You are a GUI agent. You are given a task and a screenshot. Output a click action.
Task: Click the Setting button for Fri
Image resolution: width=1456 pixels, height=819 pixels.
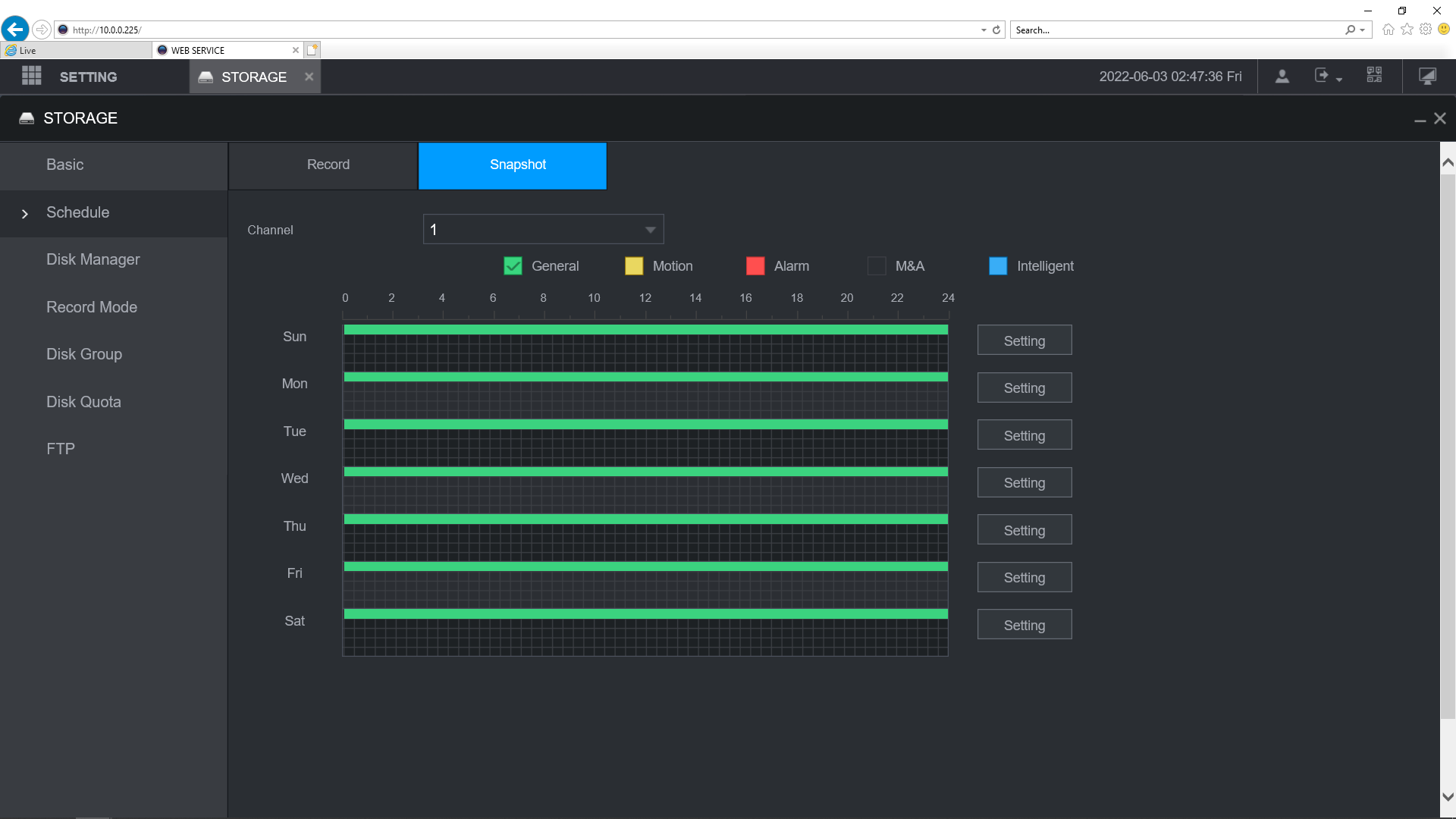[x=1025, y=577]
